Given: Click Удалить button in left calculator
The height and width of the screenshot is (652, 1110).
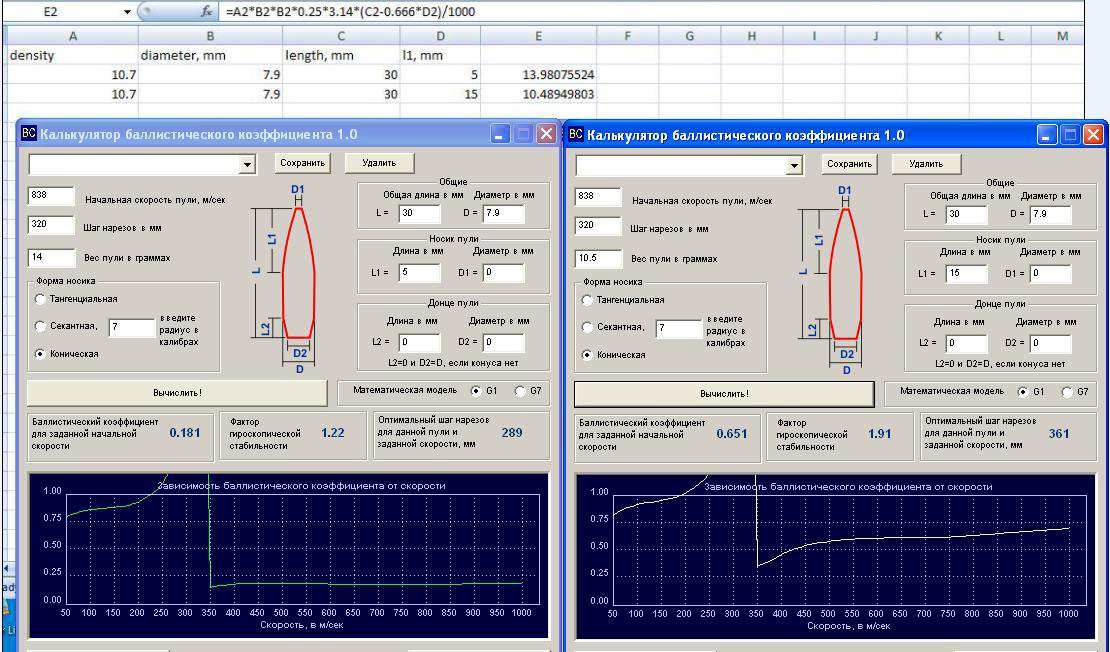Looking at the screenshot, I should click(379, 162).
